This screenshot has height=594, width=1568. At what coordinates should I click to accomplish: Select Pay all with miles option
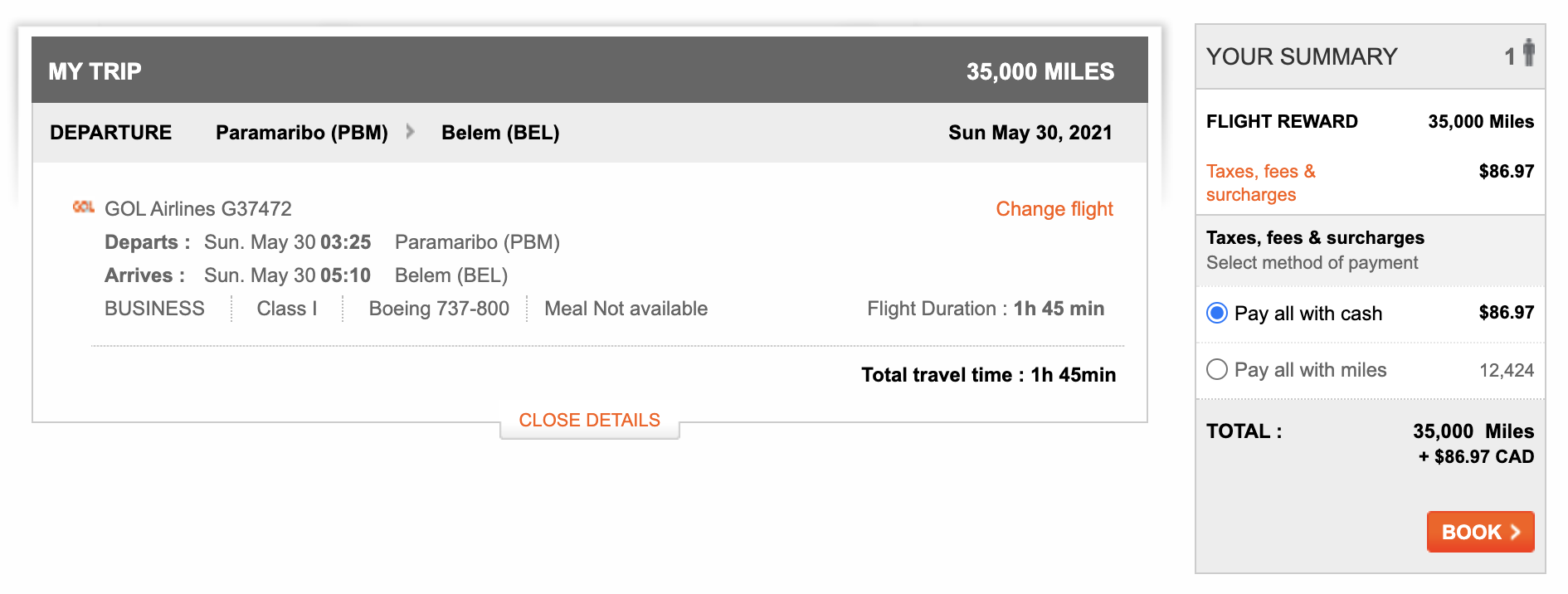point(1217,369)
